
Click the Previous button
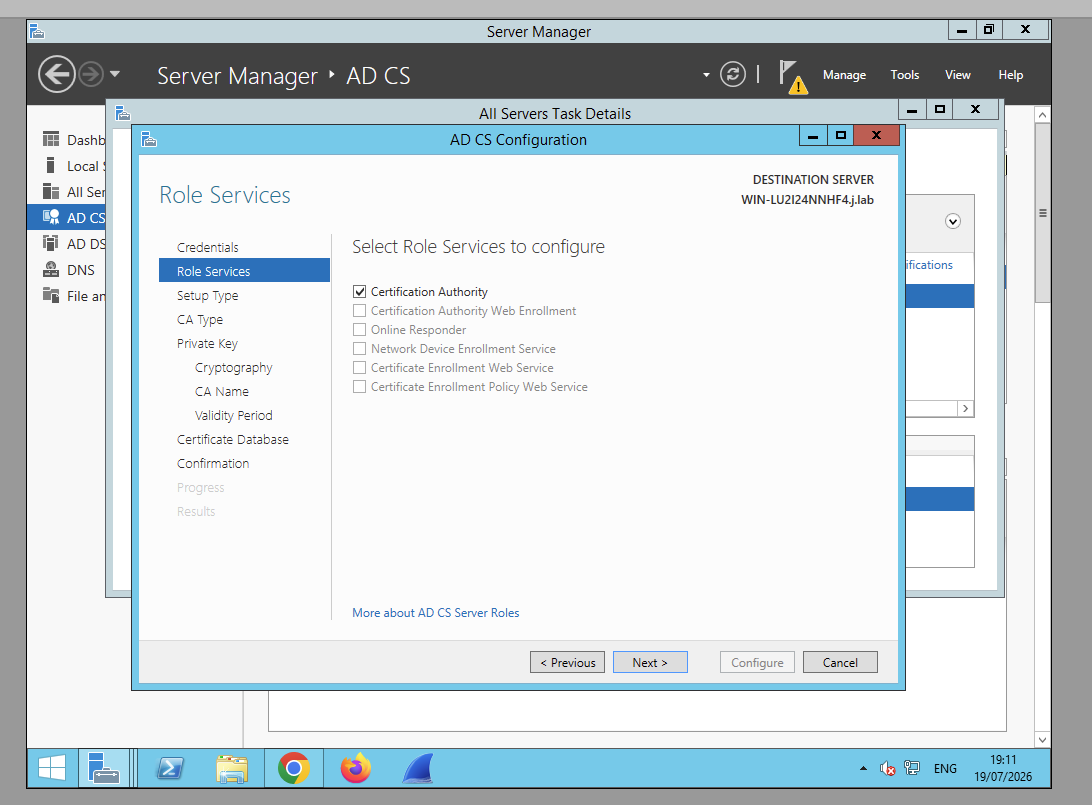tap(567, 662)
